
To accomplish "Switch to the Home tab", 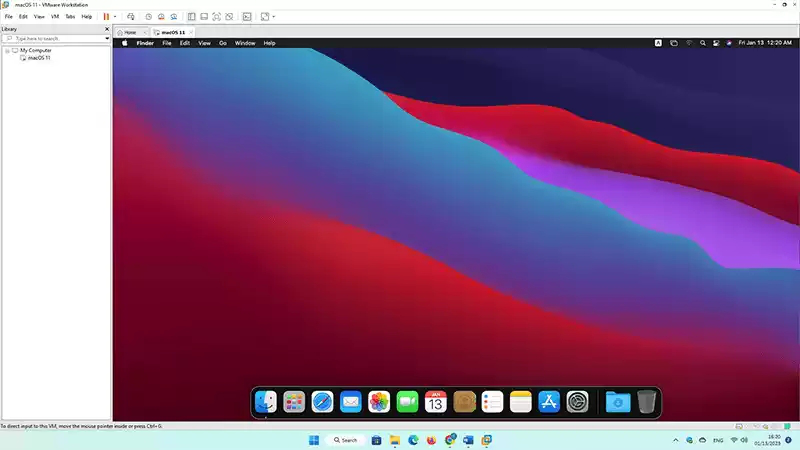I will 131,32.
